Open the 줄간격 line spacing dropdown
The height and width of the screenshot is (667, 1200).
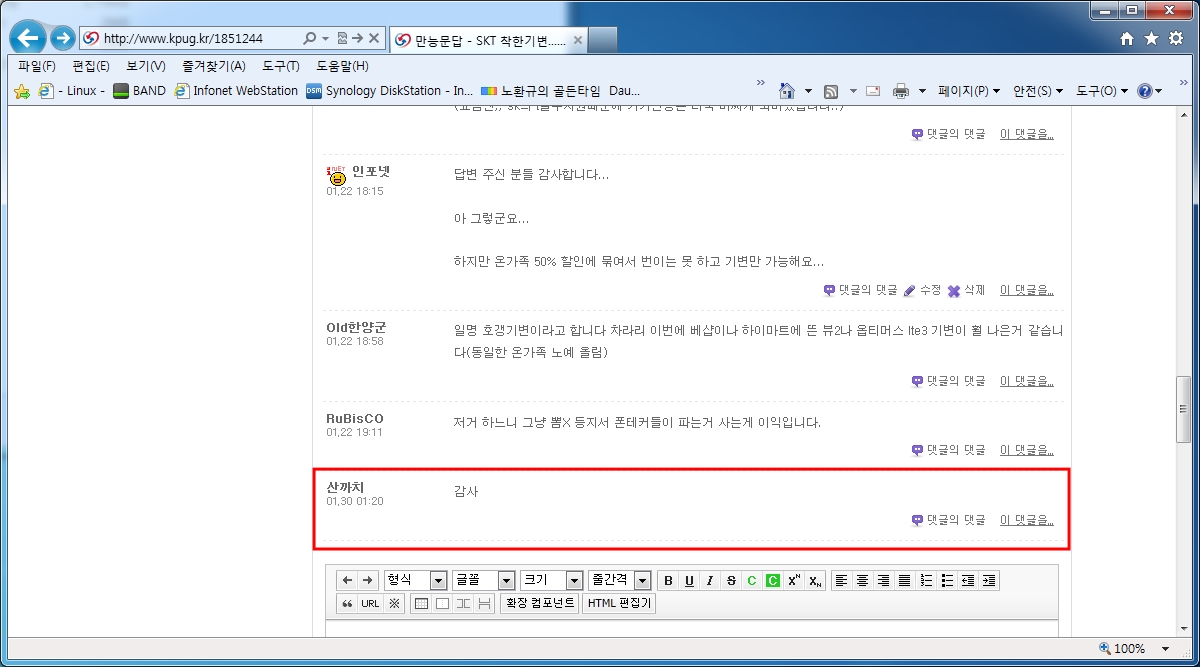tap(620, 580)
